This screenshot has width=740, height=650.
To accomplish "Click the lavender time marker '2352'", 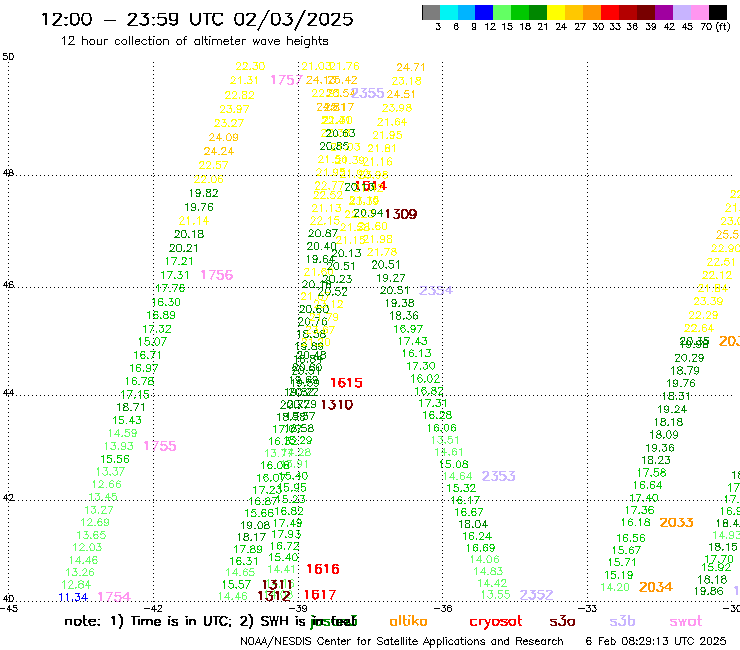I will coord(536,595).
